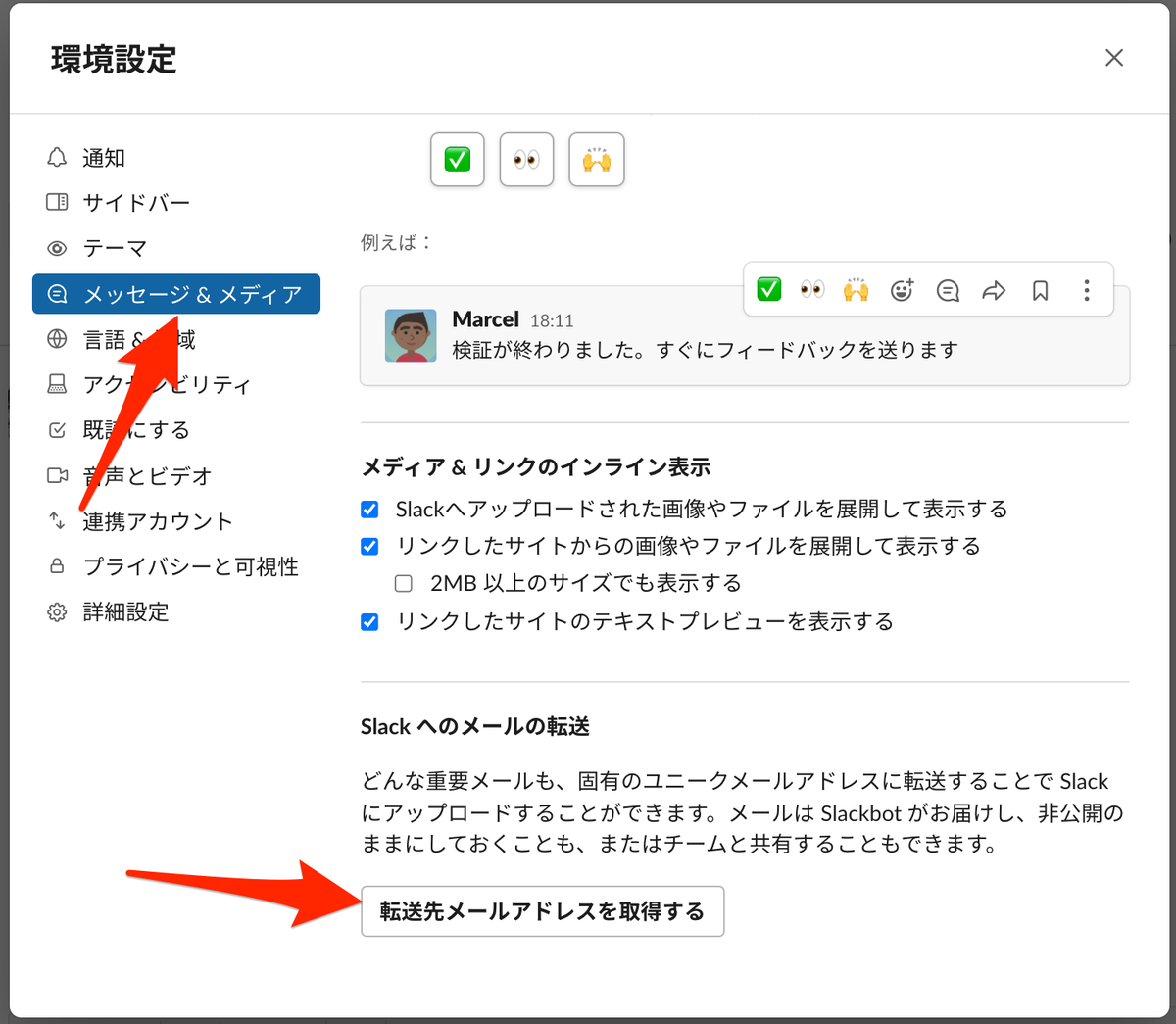Choose the eyes quick-reaction emoji button
Image resolution: width=1176 pixels, height=1024 pixels.
pos(527,159)
